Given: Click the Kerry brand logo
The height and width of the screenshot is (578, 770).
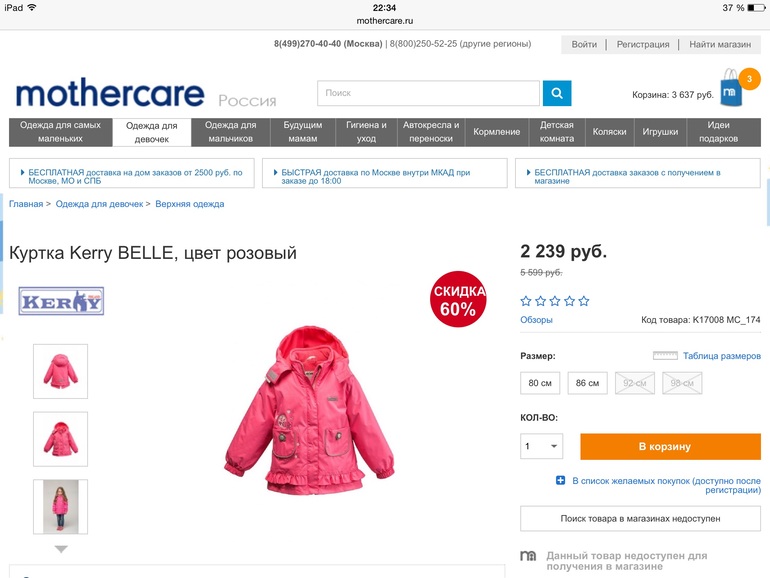Looking at the screenshot, I should coord(61,301).
